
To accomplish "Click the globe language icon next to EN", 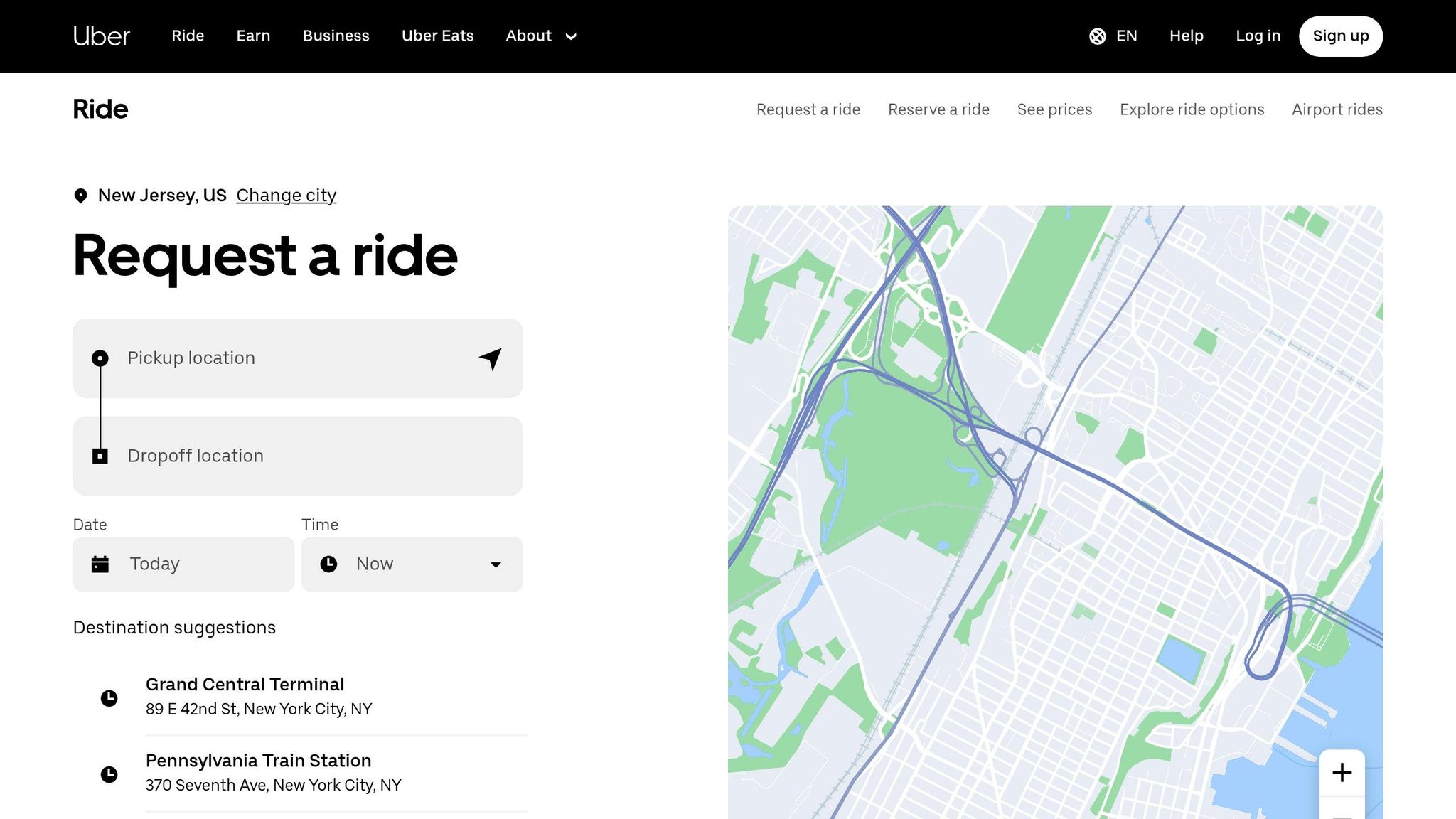I will click(1098, 36).
